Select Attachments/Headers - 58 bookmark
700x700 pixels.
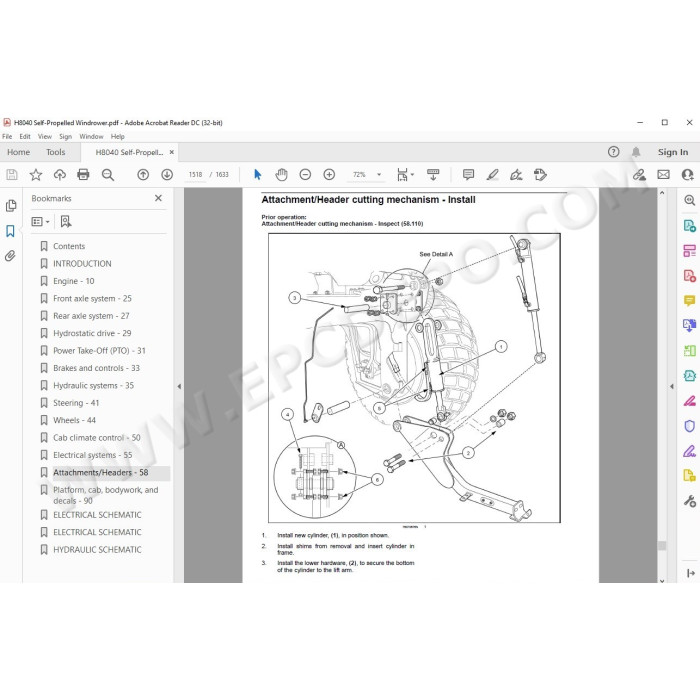pyautogui.click(x=100, y=472)
